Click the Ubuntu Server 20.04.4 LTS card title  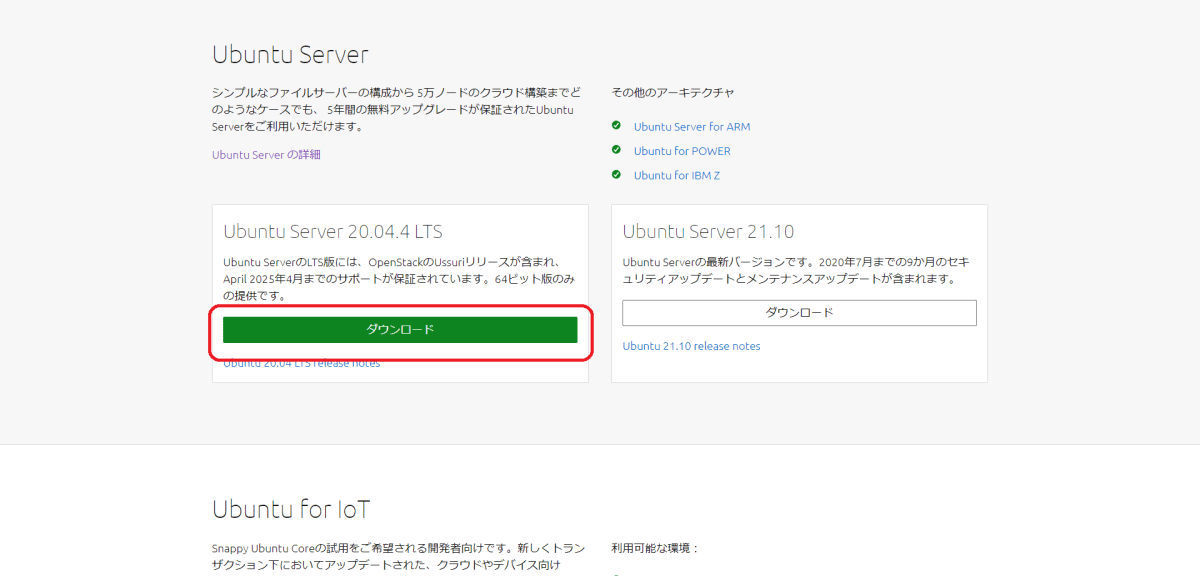(x=332, y=232)
